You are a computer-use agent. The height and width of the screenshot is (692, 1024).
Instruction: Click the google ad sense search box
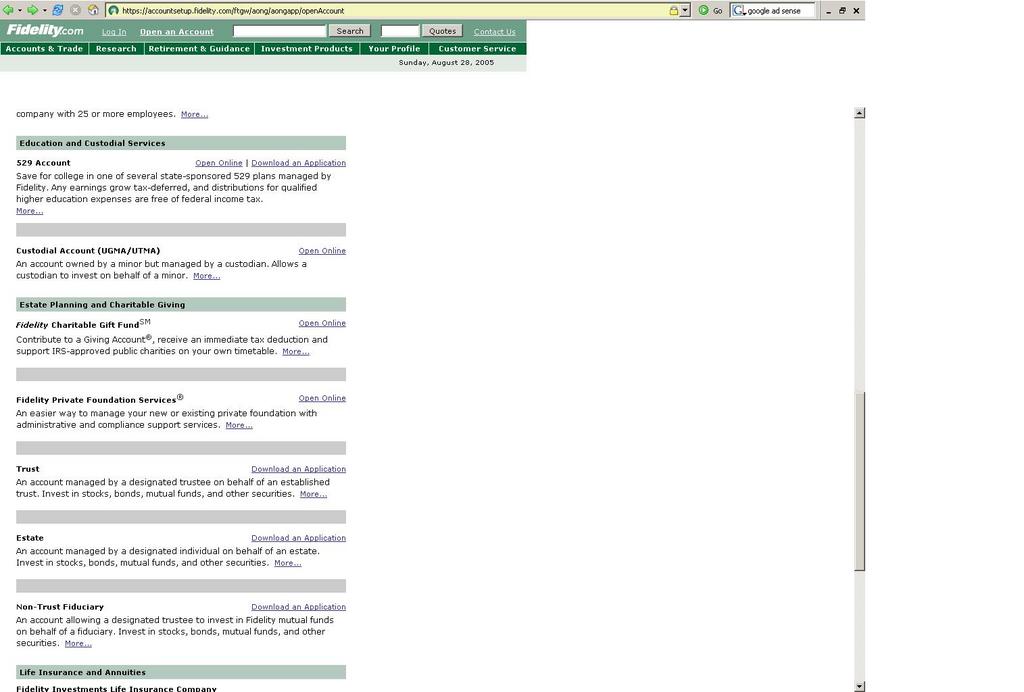click(780, 10)
